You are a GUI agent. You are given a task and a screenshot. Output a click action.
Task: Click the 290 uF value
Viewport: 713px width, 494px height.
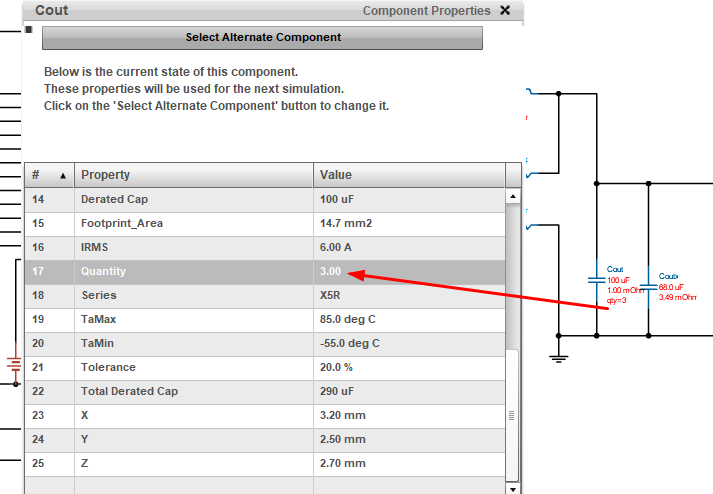[336, 392]
